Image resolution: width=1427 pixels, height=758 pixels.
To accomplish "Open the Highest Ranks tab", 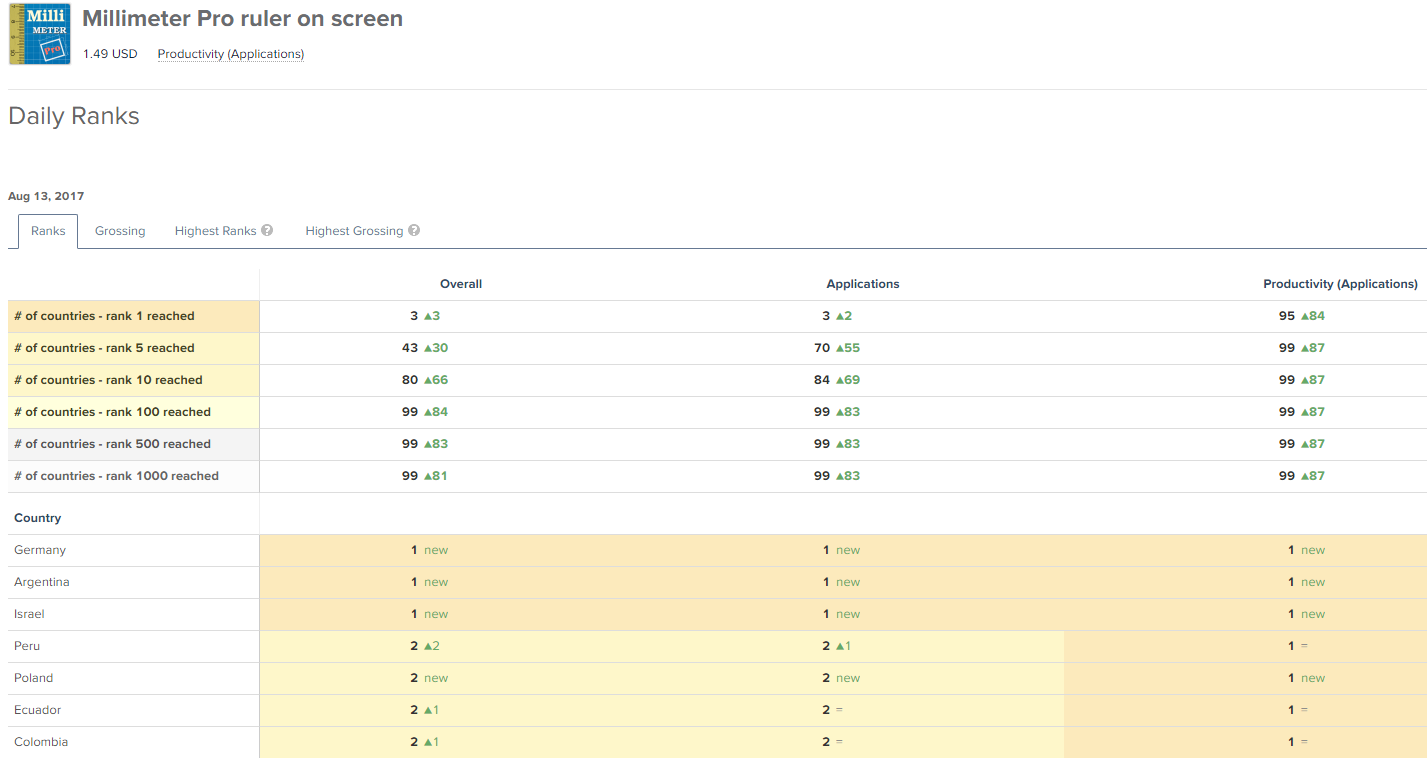I will pos(215,231).
